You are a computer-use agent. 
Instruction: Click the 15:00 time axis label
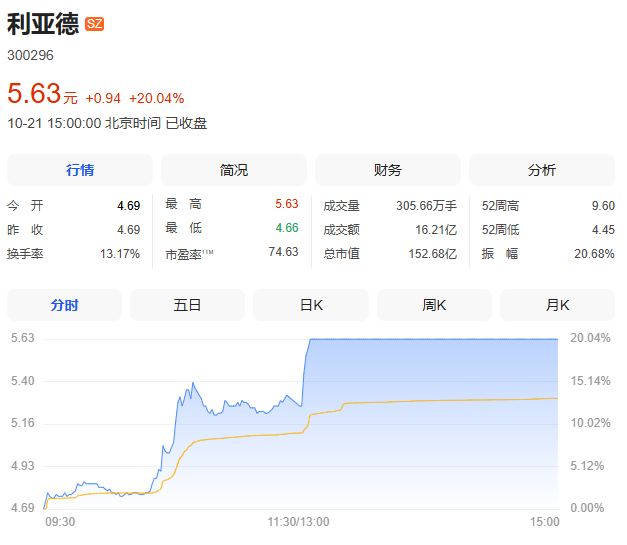[x=545, y=522]
